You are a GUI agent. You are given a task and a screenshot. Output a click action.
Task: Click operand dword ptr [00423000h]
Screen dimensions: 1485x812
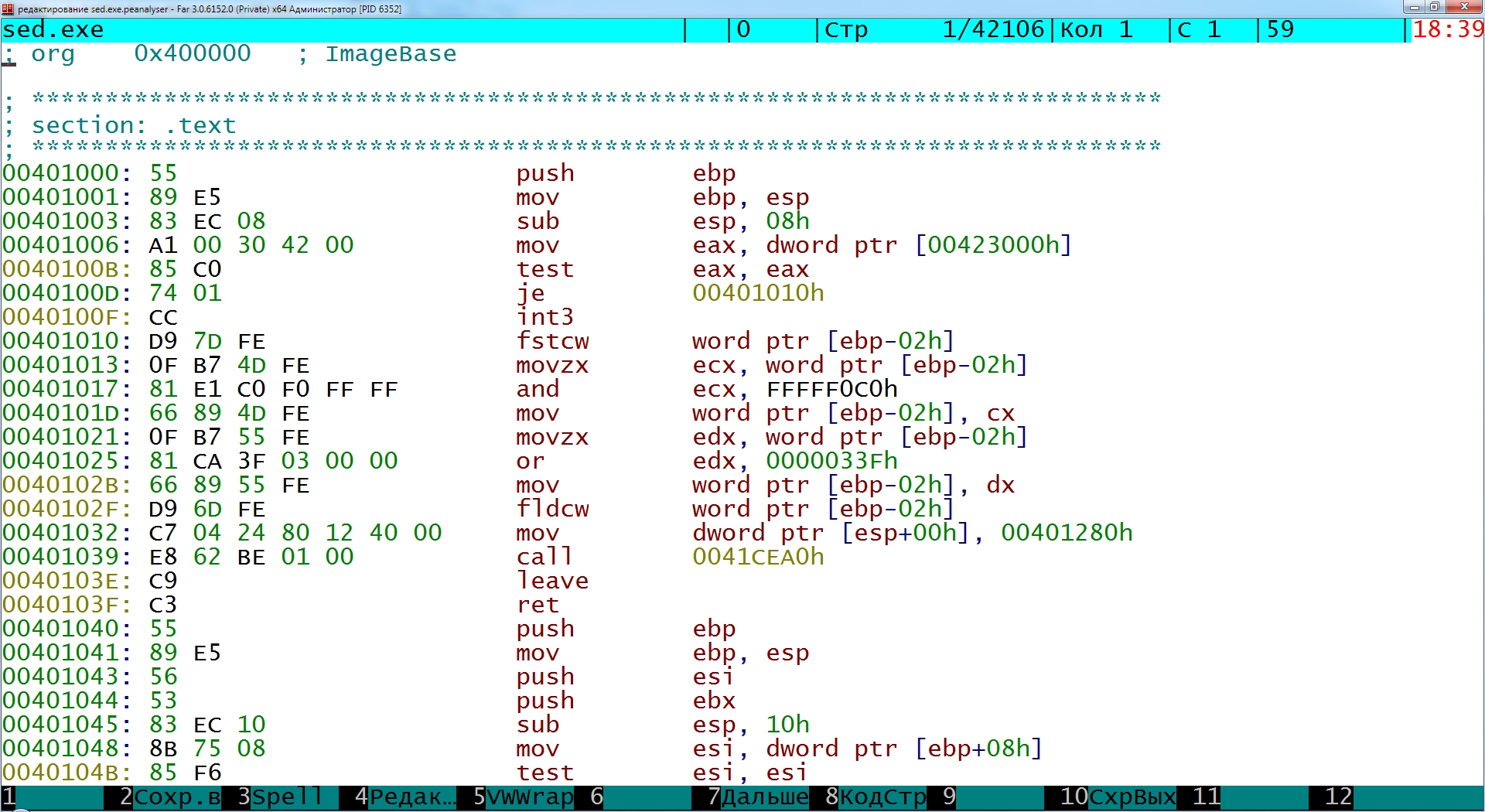coord(919,245)
